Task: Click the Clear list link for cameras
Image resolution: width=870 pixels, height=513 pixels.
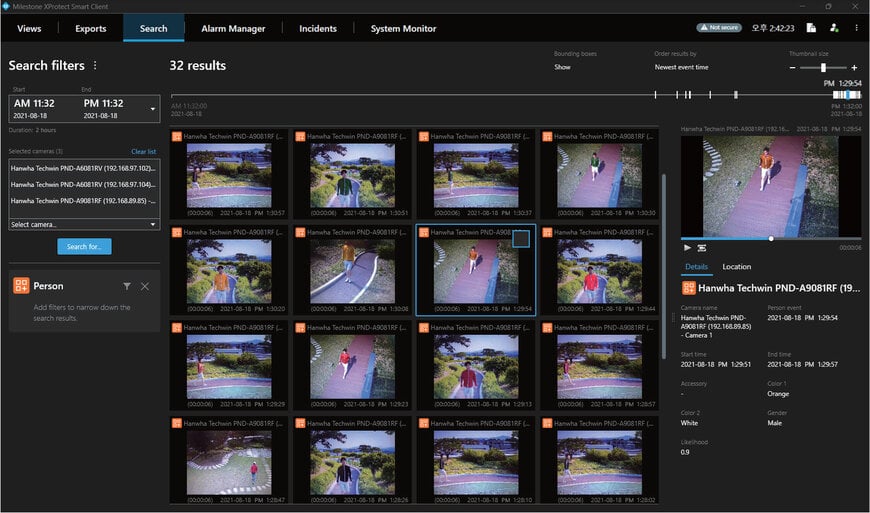Action: click(144, 151)
